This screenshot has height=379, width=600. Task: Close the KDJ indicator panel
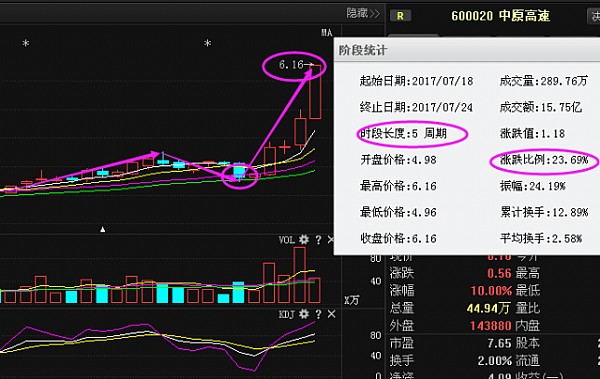[x=331, y=314]
